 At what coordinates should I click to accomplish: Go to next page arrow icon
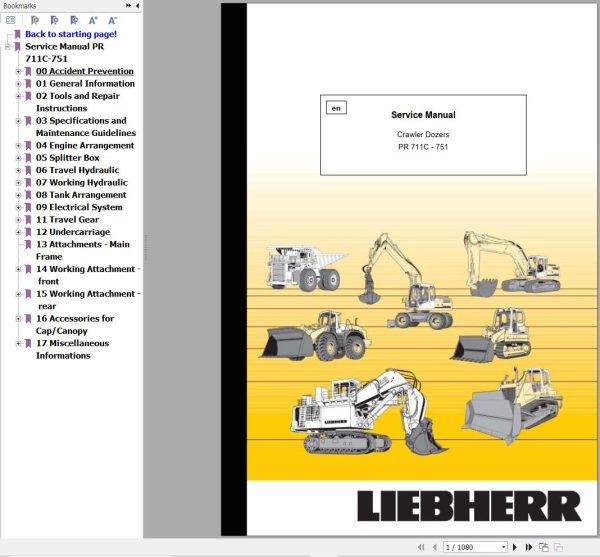(515, 547)
